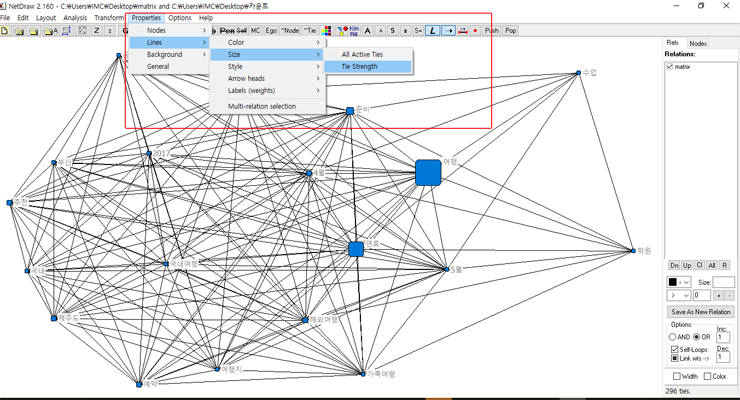The width and height of the screenshot is (740, 400).
Task: Click the Pen toolbar button
Action: [x=227, y=31]
